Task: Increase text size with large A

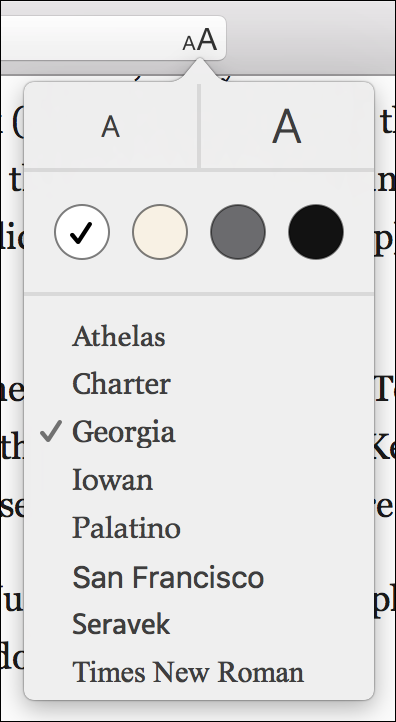Action: pos(287,126)
